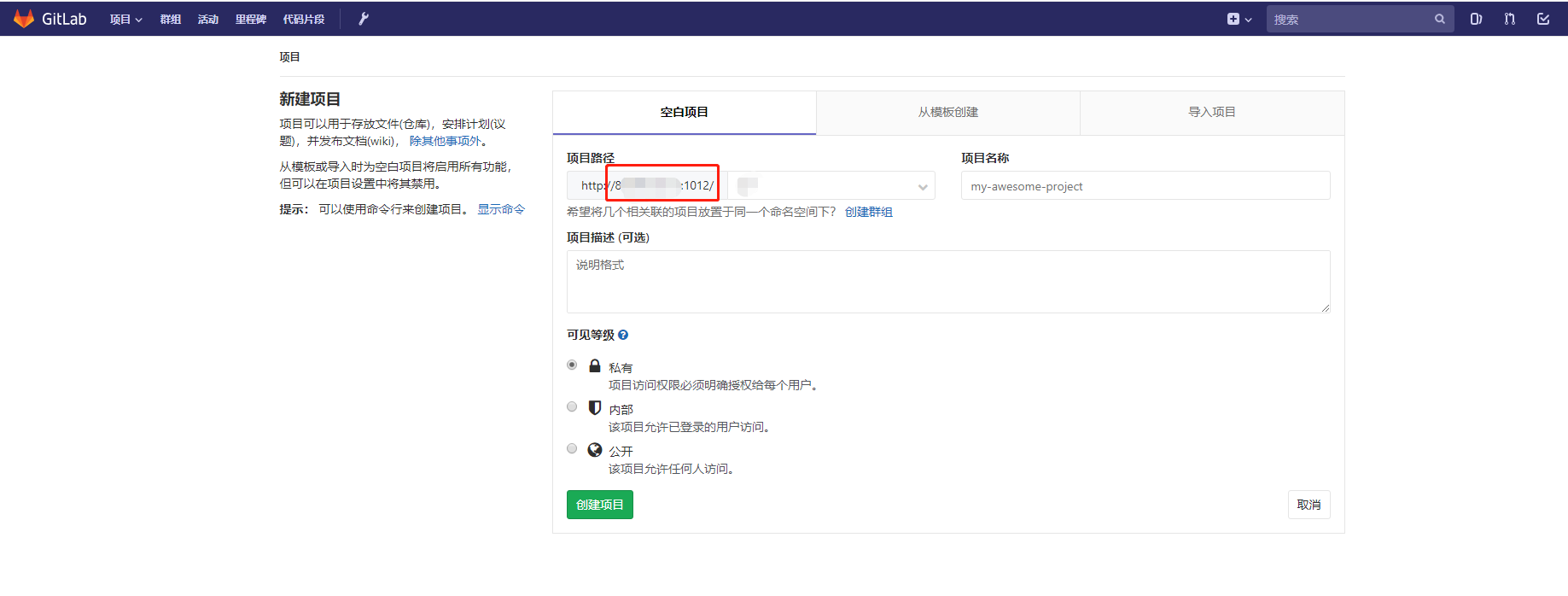
Task: Open the admin area wrench icon
Action: pyautogui.click(x=364, y=19)
